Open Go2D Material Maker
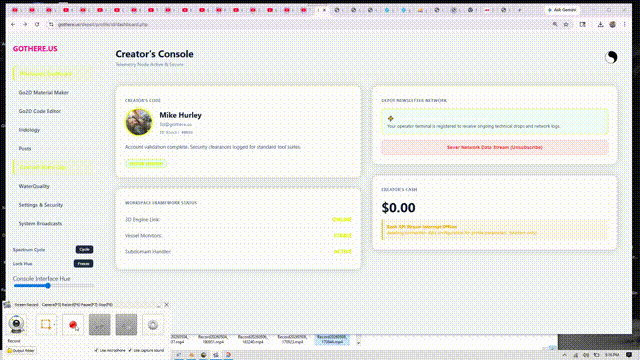The height and width of the screenshot is (360, 640). coord(44,93)
